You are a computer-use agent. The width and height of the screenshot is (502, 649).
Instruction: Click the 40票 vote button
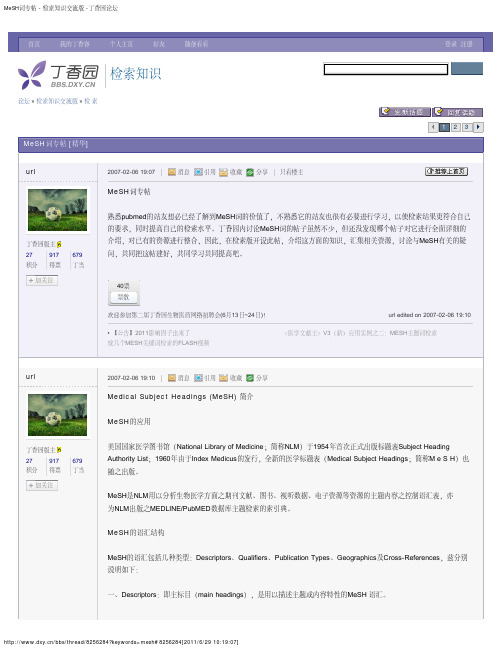[123, 293]
